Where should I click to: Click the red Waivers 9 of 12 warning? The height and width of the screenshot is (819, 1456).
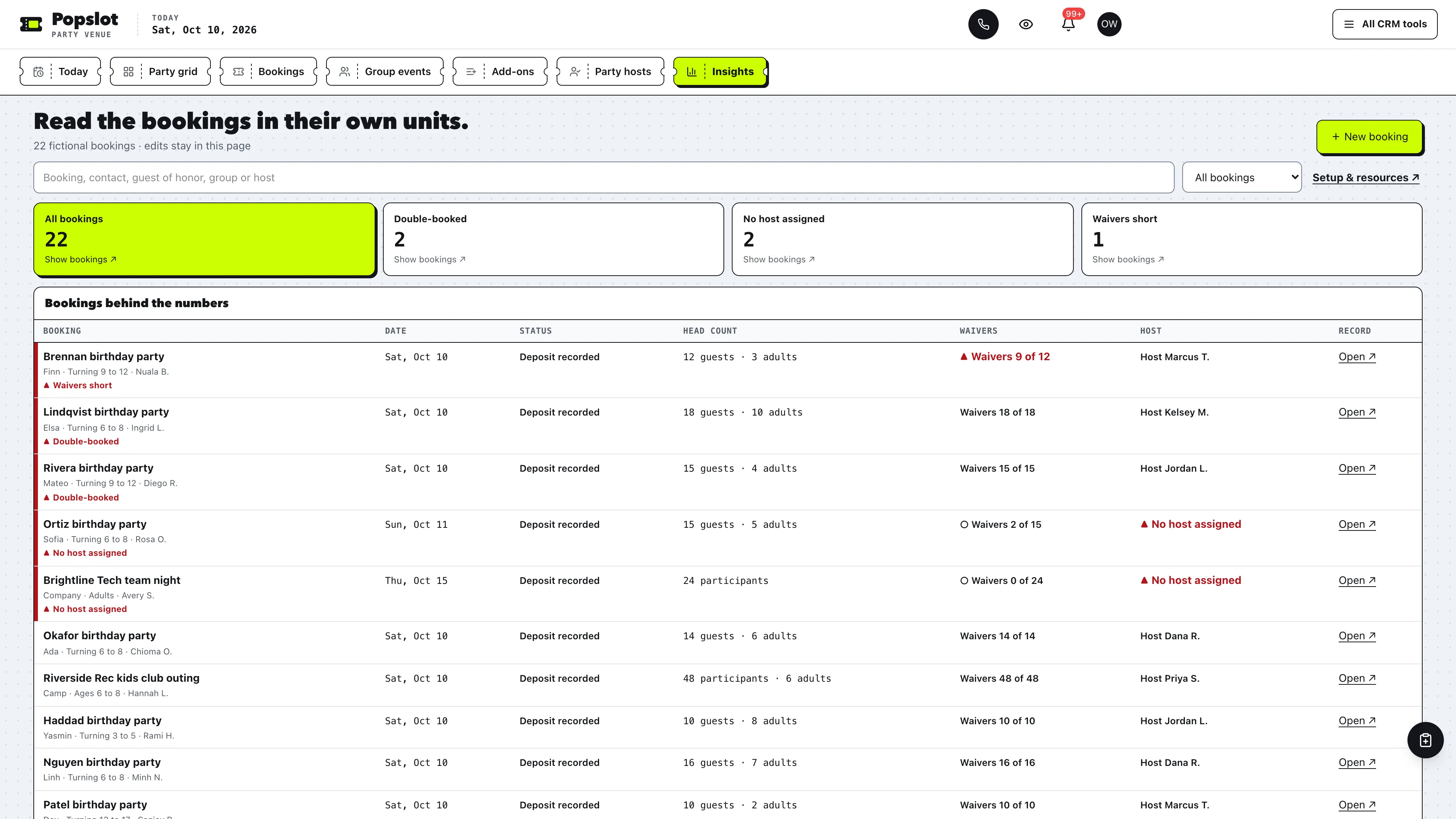pos(1005,357)
